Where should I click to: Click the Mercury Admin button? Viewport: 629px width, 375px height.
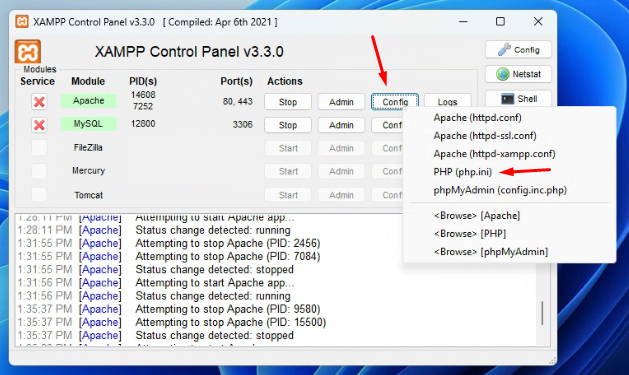pyautogui.click(x=341, y=172)
